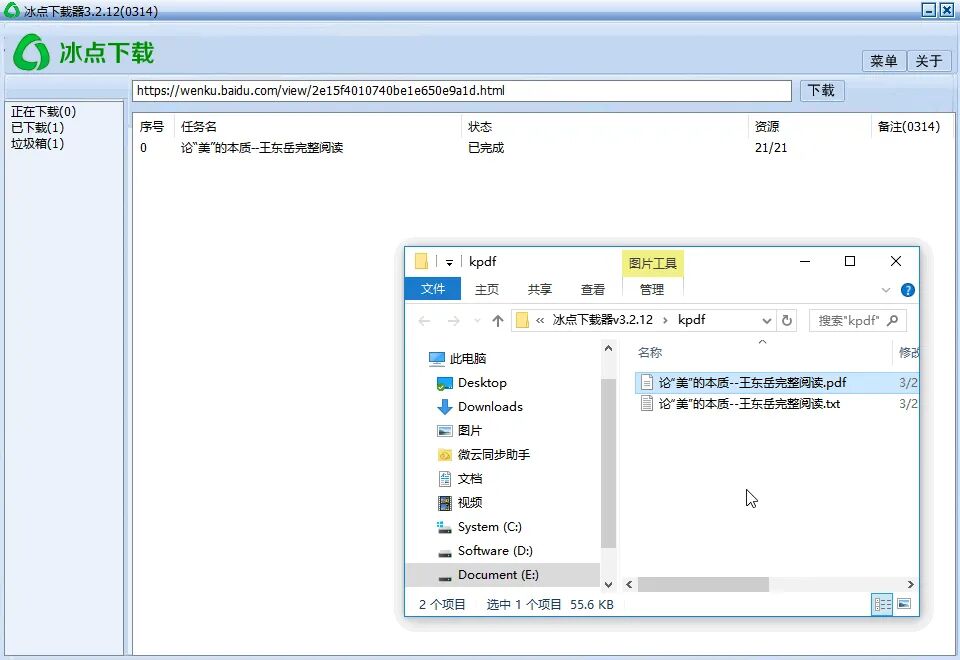Screen dimensions: 960x660
Task: Click the 任务名 column header
Action: (x=199, y=127)
